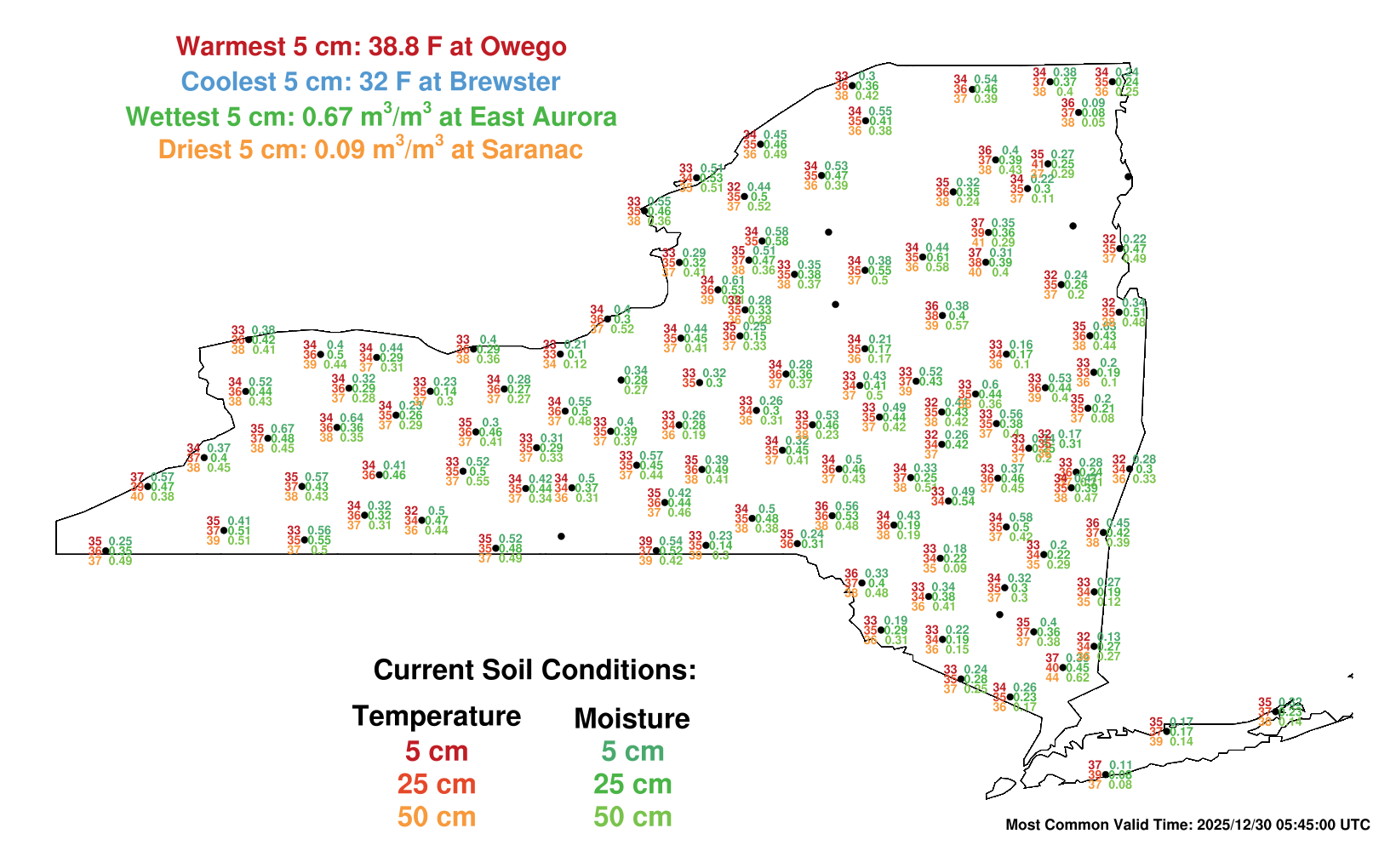1396x868 pixels.
Task: Select southwestern corner station dot reading 0.25, 0.35, 0.49
Action: (x=106, y=551)
